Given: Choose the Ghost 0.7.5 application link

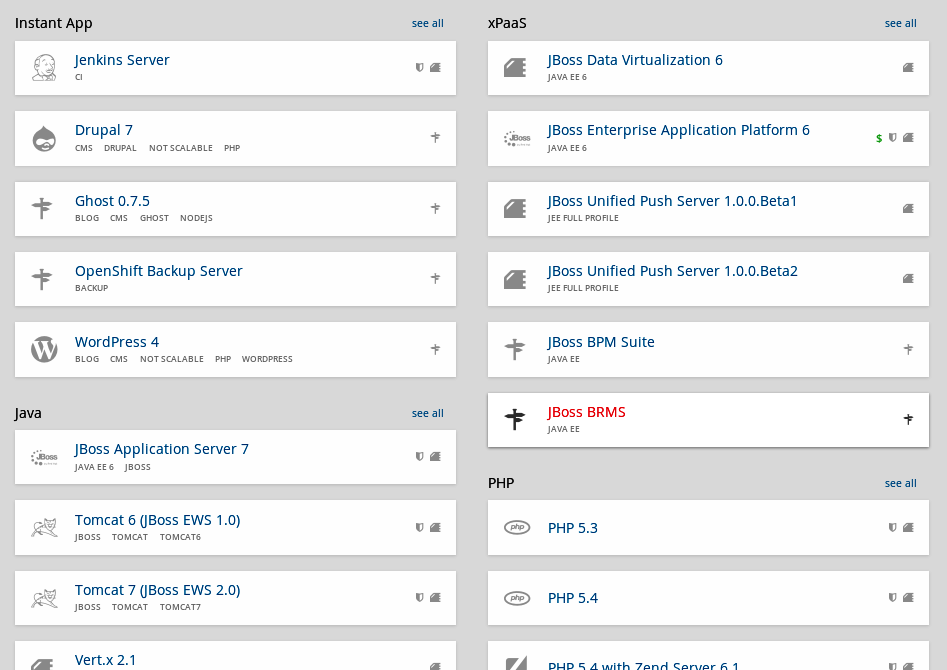Looking at the screenshot, I should (112, 201).
